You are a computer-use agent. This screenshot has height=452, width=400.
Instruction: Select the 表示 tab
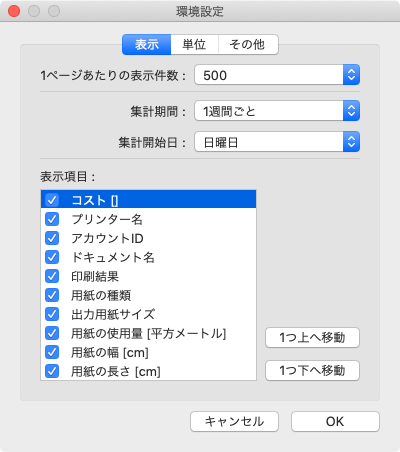click(x=147, y=44)
